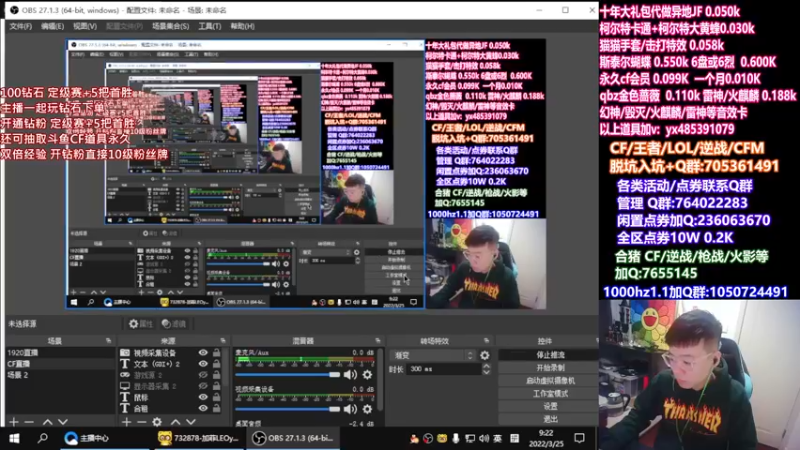Mute the 视频采集设备 mixer speaker icon
The height and width of the screenshot is (450, 800).
click(x=350, y=409)
